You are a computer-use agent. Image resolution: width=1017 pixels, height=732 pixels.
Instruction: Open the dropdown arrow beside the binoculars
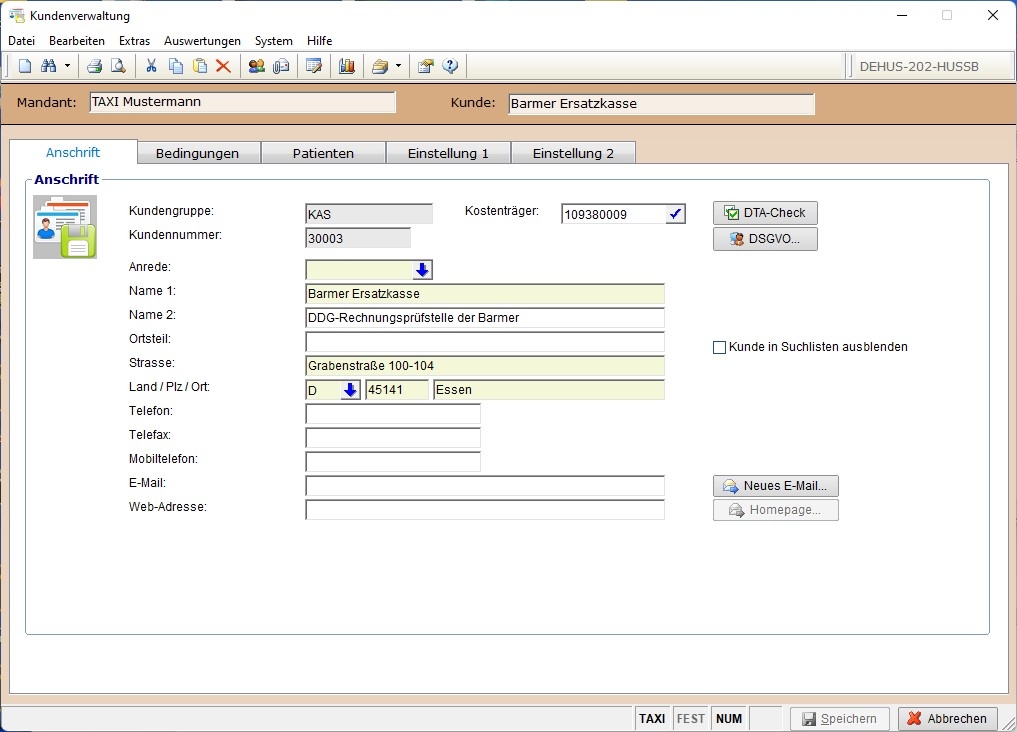point(67,66)
